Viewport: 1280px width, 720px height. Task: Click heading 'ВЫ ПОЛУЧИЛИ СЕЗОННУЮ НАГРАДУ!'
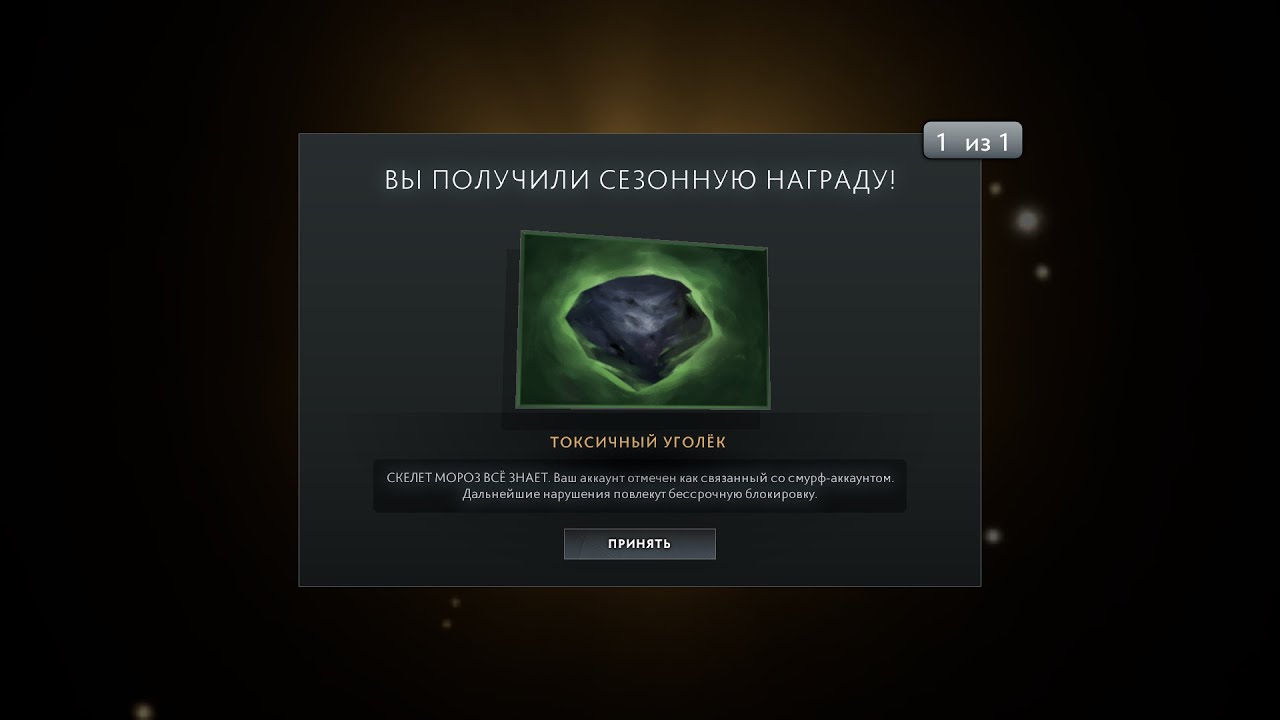(640, 181)
